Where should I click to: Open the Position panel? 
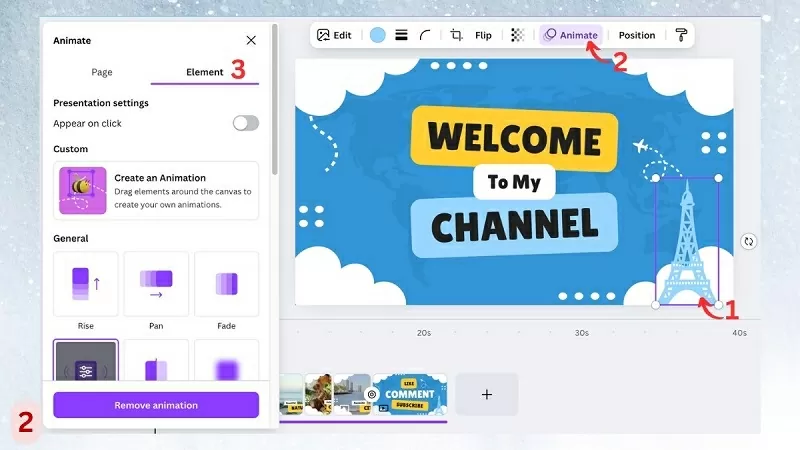click(636, 35)
